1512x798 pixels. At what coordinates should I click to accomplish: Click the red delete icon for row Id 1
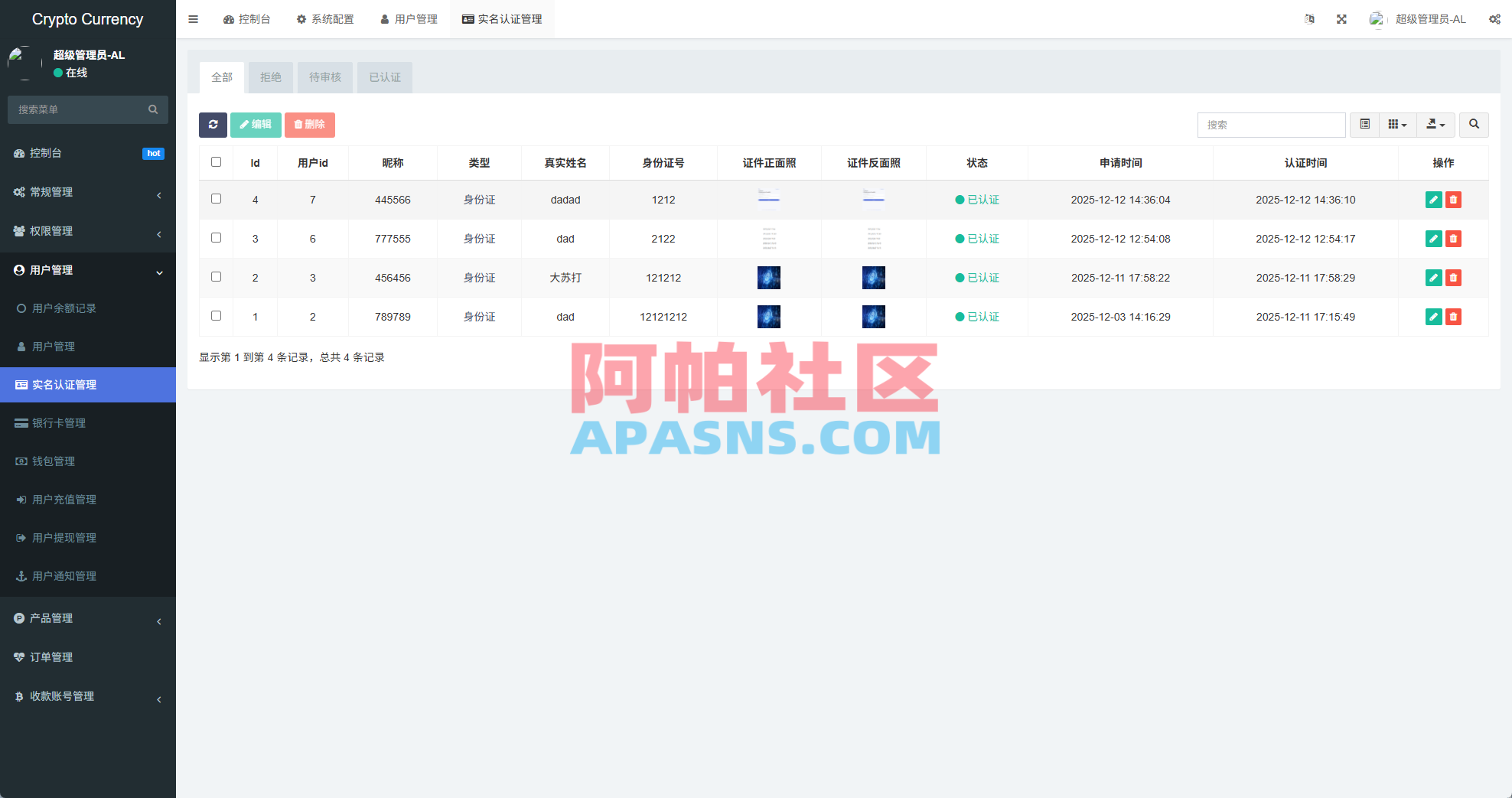(x=1453, y=317)
